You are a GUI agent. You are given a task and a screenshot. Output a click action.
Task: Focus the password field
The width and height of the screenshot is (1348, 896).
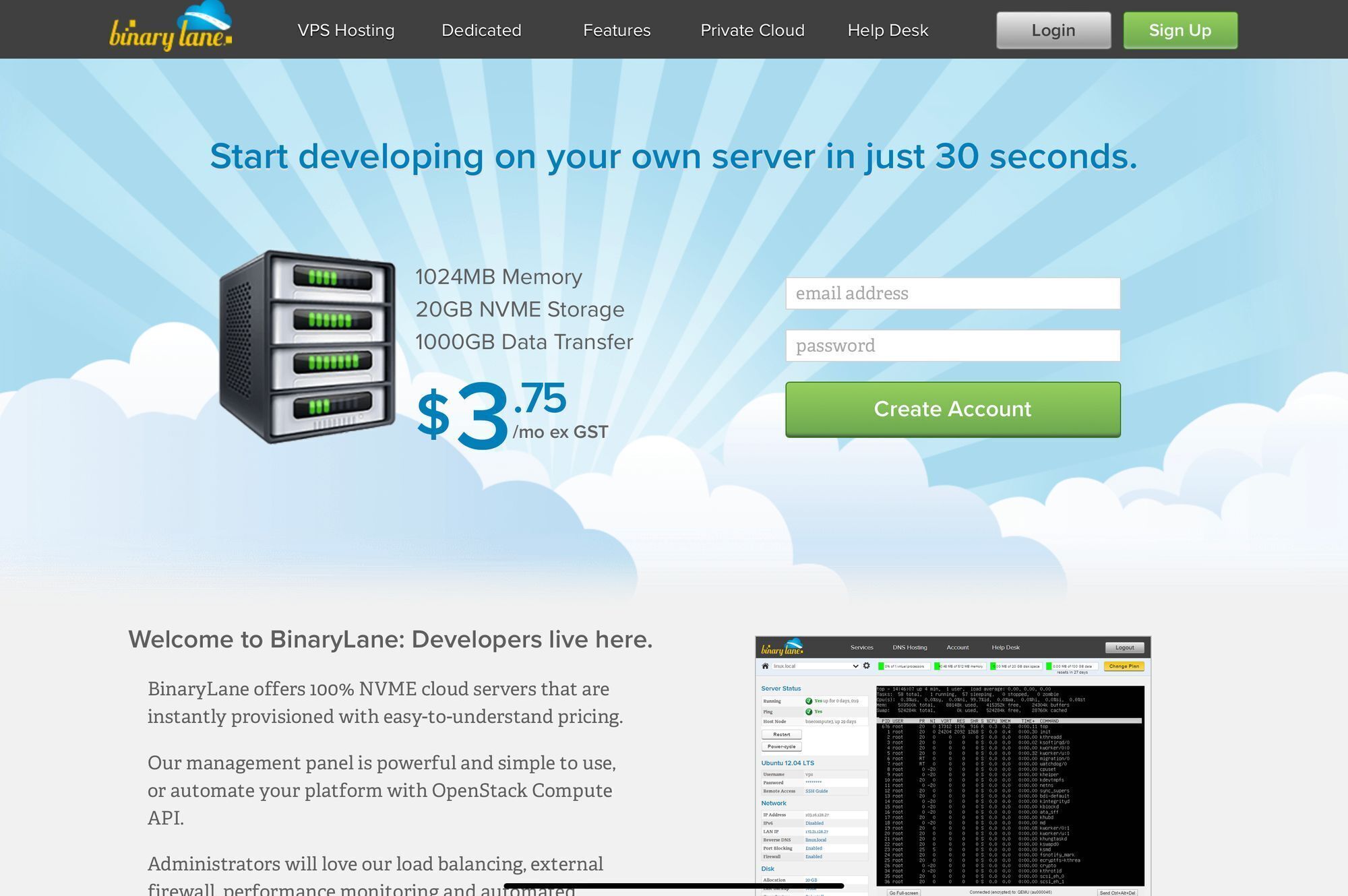[x=952, y=346]
